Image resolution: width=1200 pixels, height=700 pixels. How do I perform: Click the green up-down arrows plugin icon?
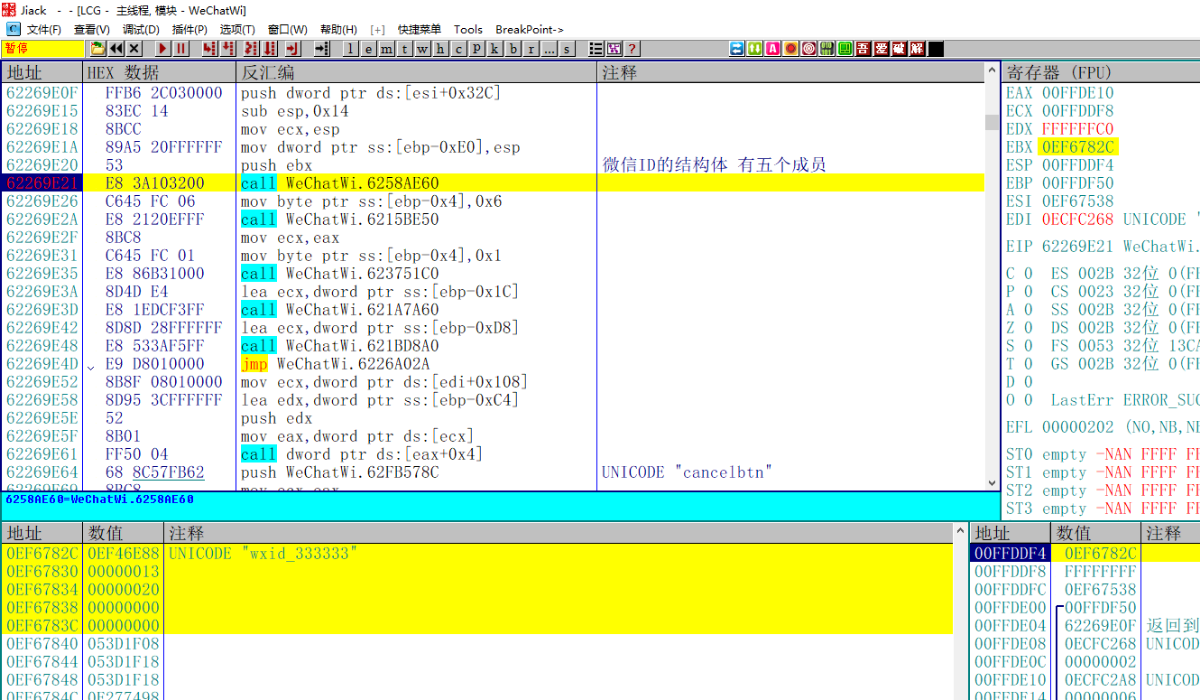click(754, 48)
